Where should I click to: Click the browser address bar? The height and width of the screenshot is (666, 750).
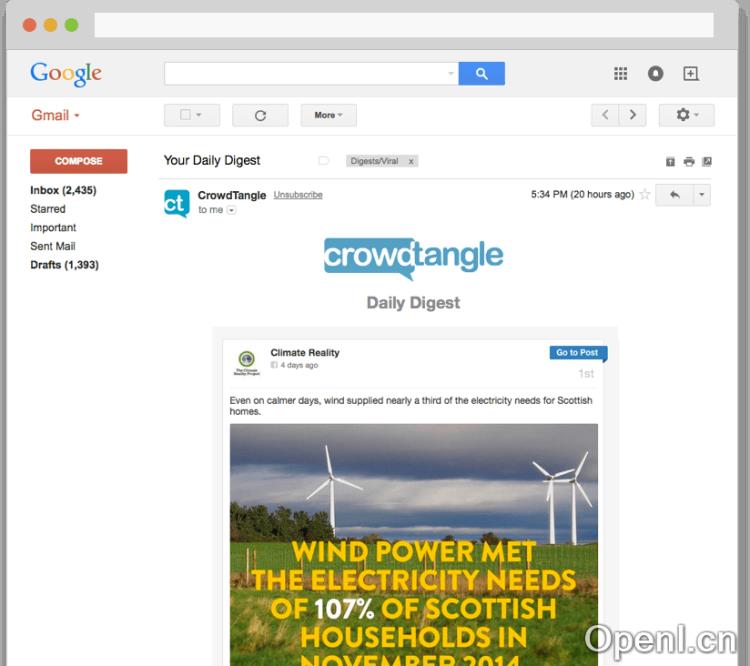404,25
